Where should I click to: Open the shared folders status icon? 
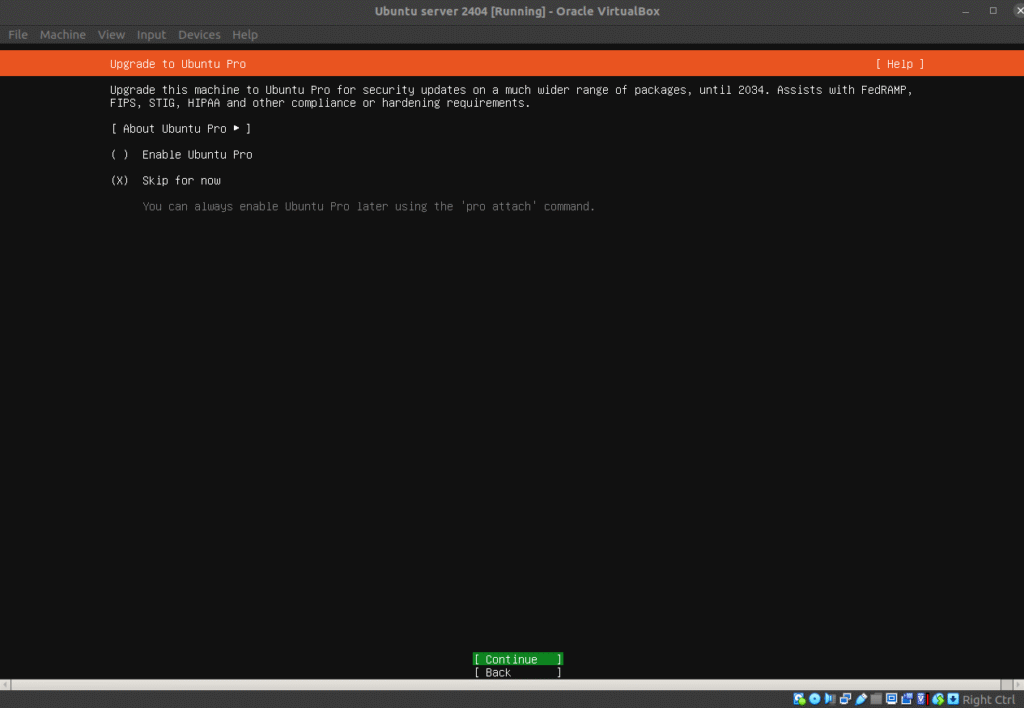pos(877,699)
